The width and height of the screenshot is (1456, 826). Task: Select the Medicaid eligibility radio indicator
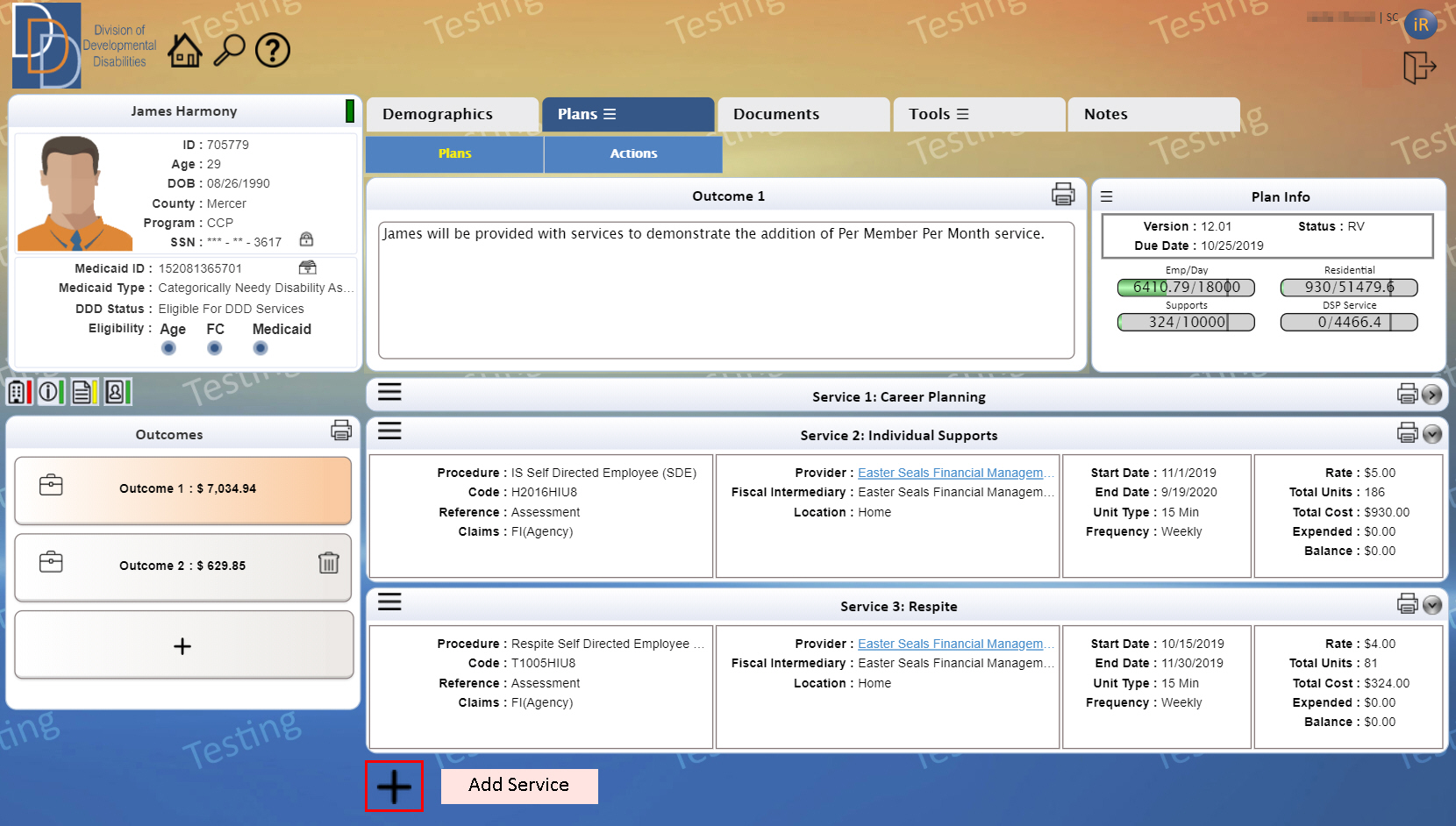click(x=260, y=348)
